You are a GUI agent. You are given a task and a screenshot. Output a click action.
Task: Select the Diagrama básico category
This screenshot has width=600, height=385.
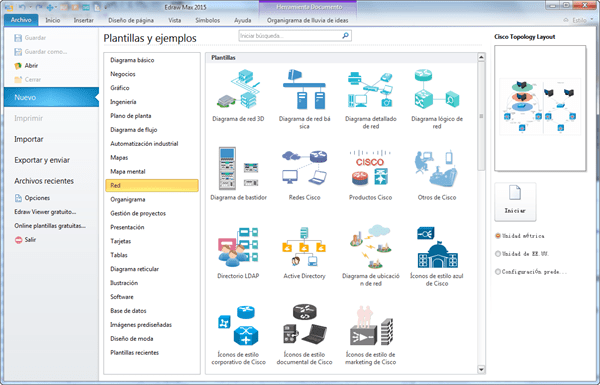152,60
